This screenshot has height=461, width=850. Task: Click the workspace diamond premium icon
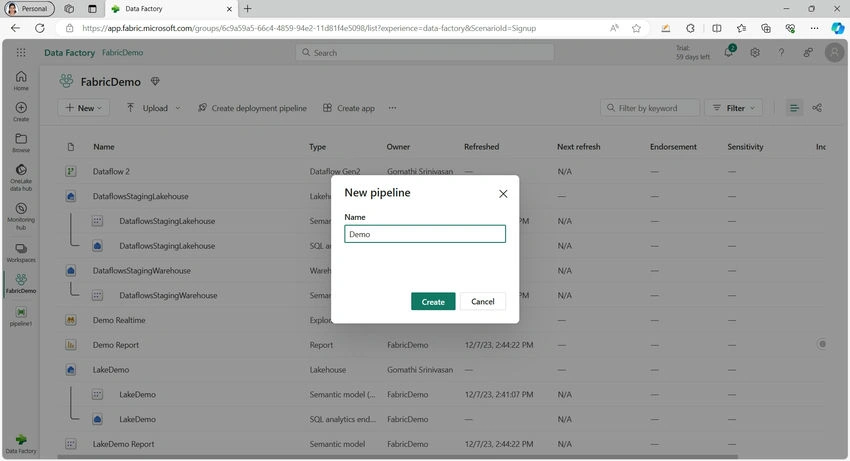click(x=155, y=81)
